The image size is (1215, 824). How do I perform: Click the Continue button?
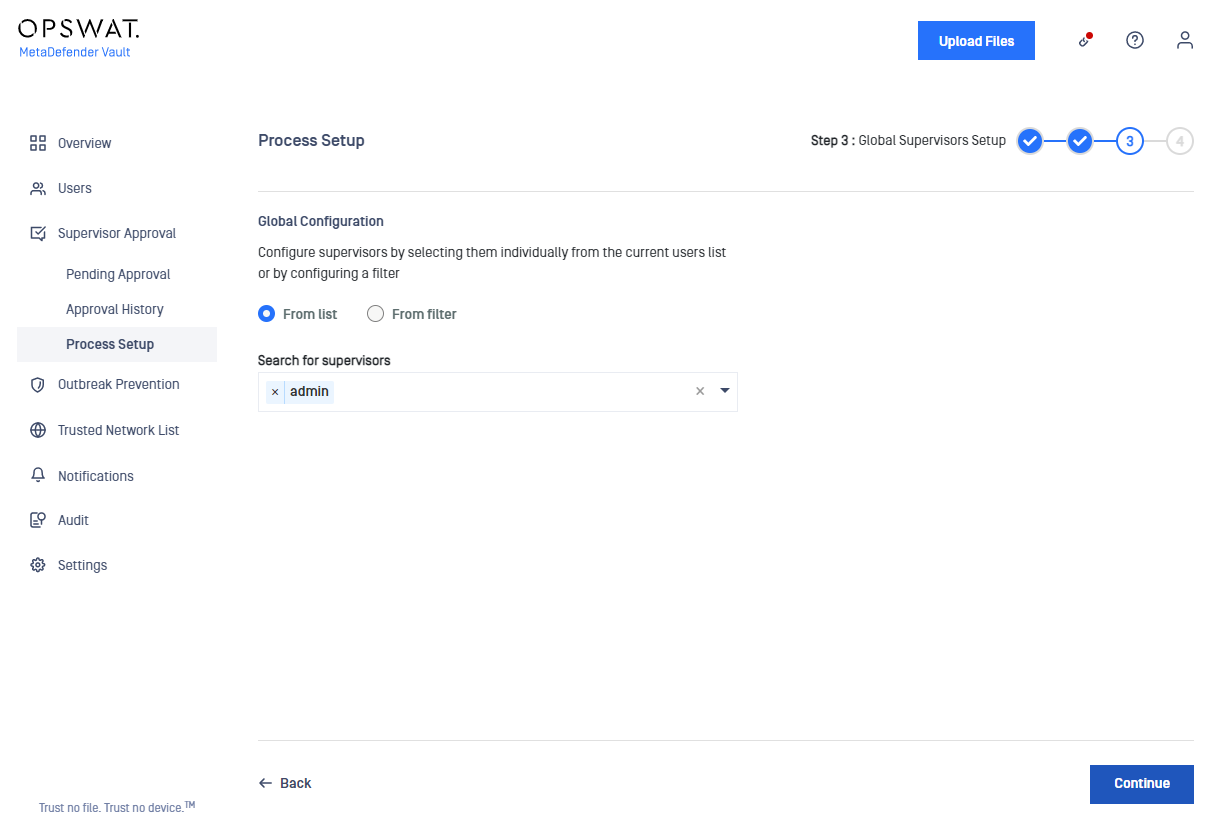pos(1142,784)
